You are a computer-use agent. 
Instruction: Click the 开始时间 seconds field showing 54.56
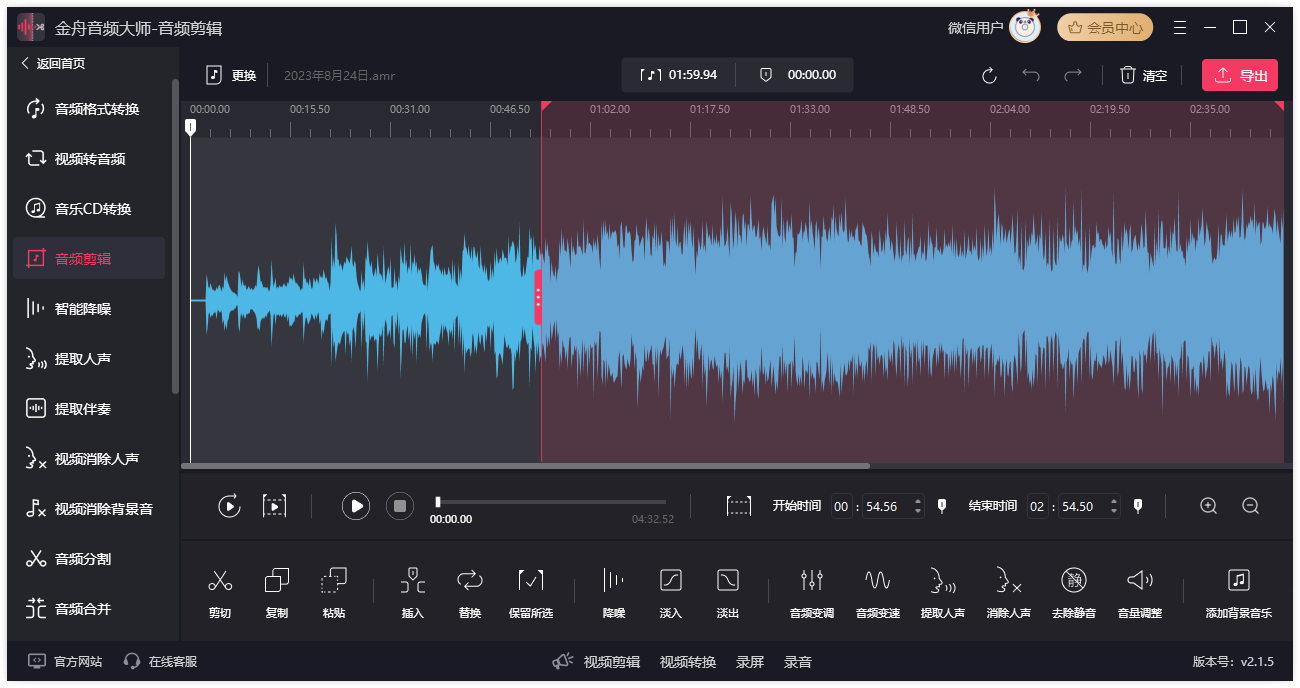click(882, 507)
